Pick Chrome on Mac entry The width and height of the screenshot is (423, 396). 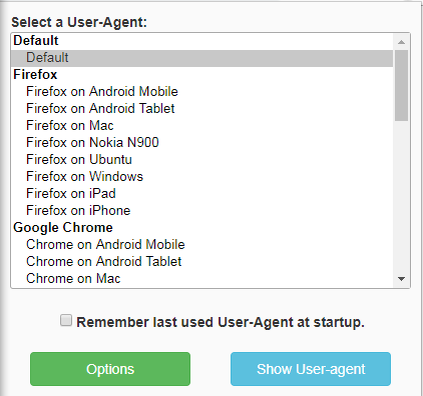(202, 279)
